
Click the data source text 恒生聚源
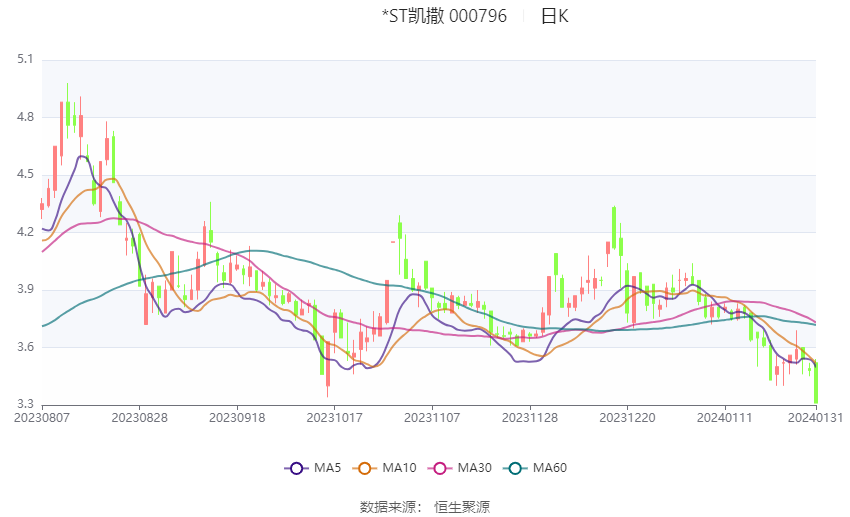462,507
